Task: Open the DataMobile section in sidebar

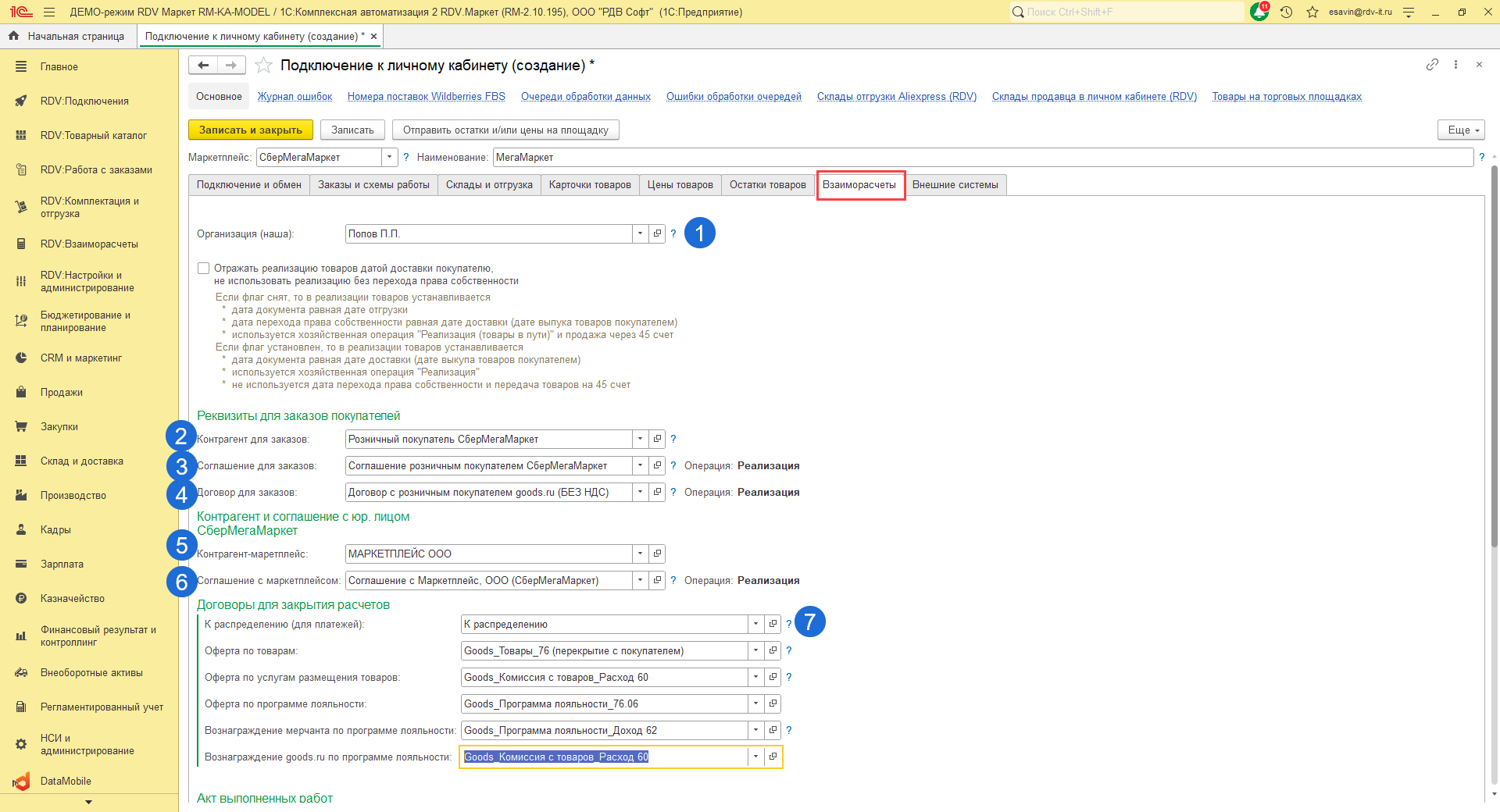Action: (x=66, y=781)
